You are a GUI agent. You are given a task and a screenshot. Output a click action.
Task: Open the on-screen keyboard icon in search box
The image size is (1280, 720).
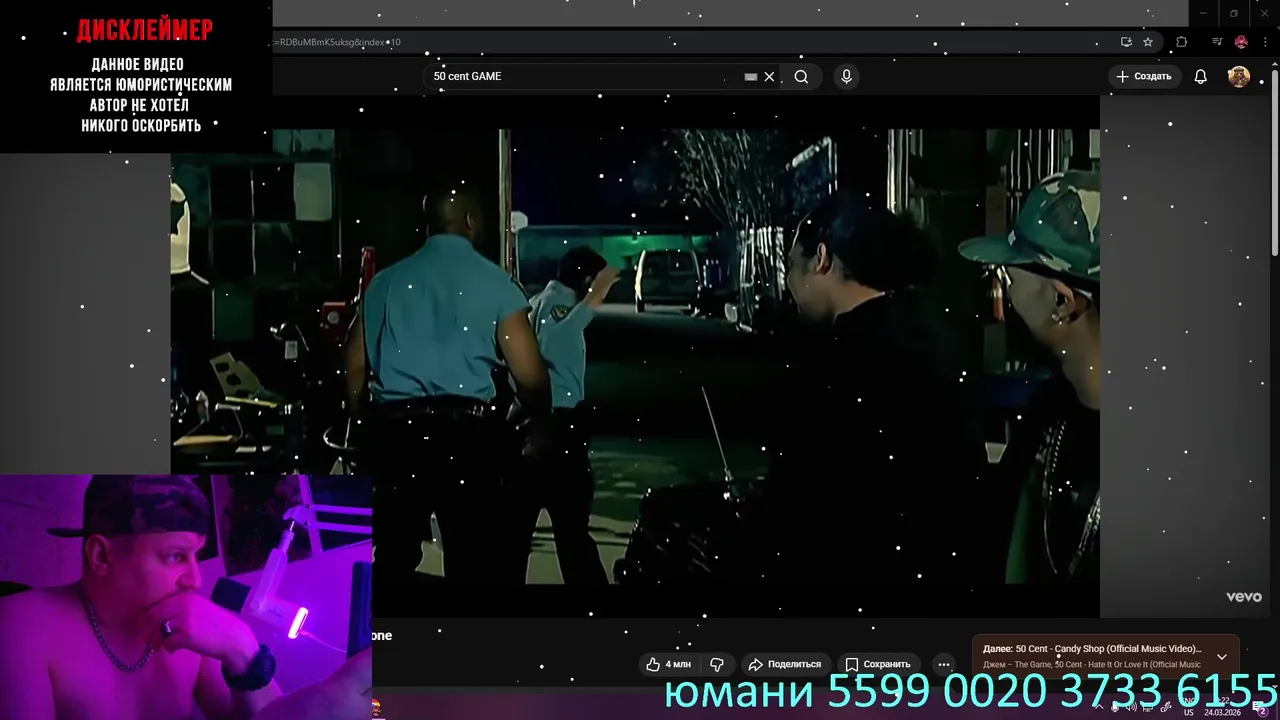[751, 76]
